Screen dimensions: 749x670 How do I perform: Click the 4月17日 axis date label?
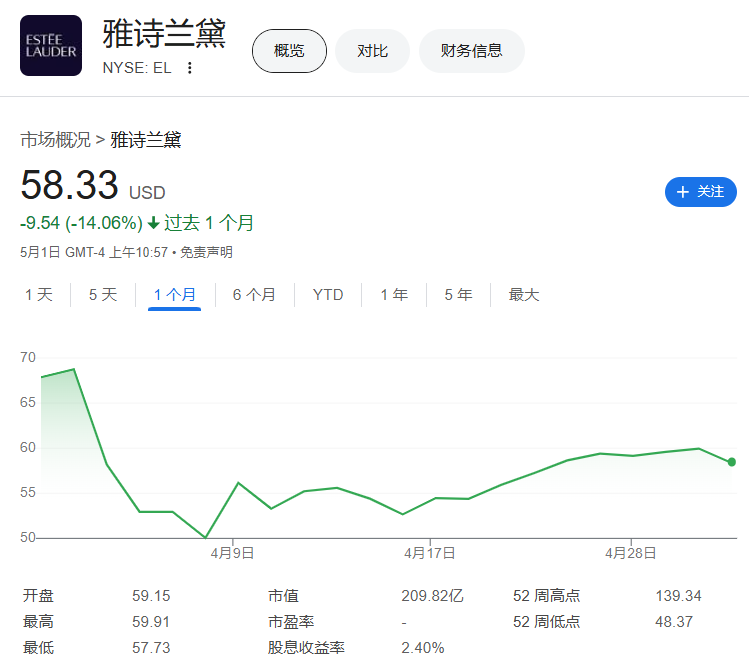click(429, 553)
